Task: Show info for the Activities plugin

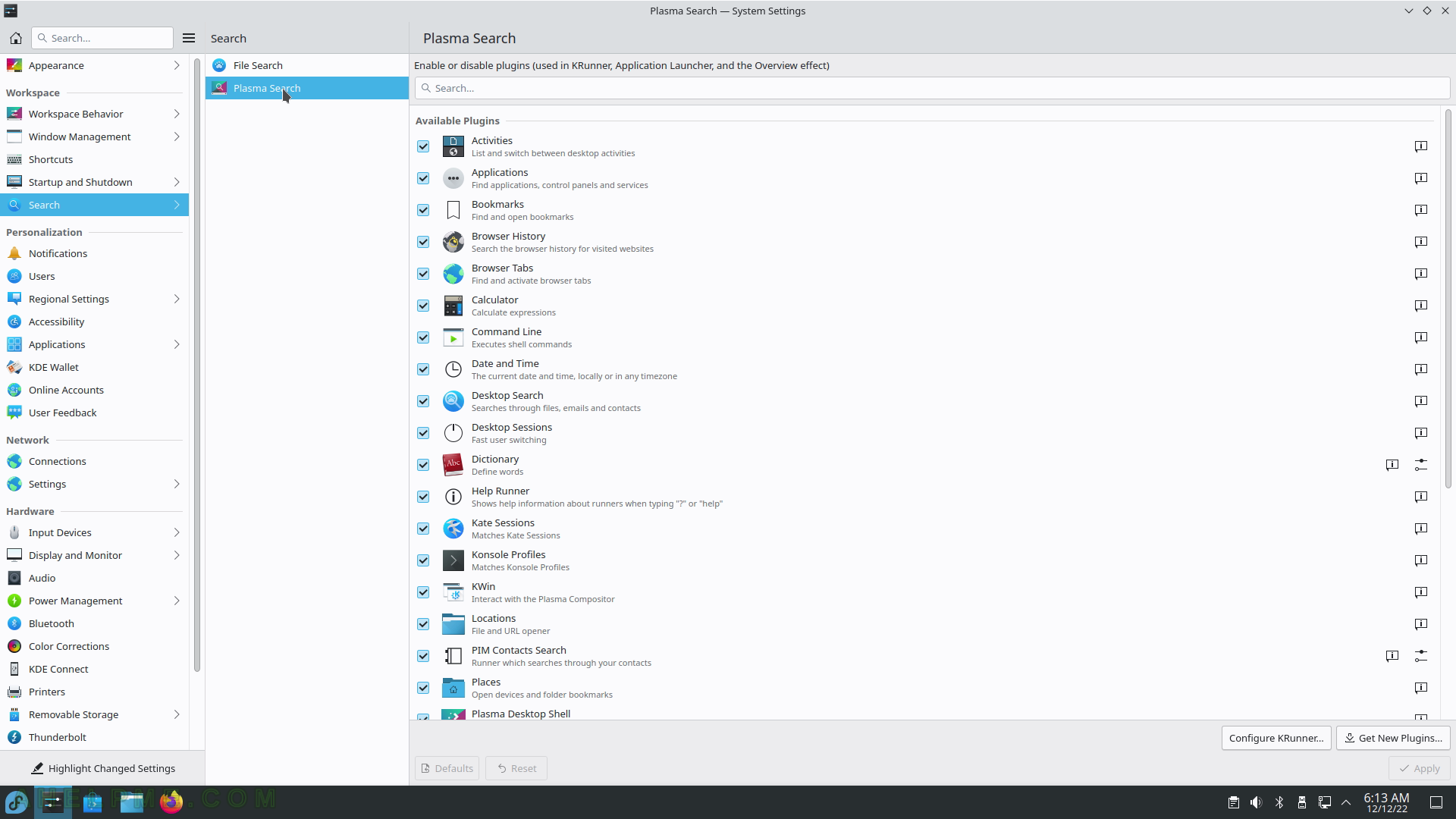Action: click(x=1421, y=146)
